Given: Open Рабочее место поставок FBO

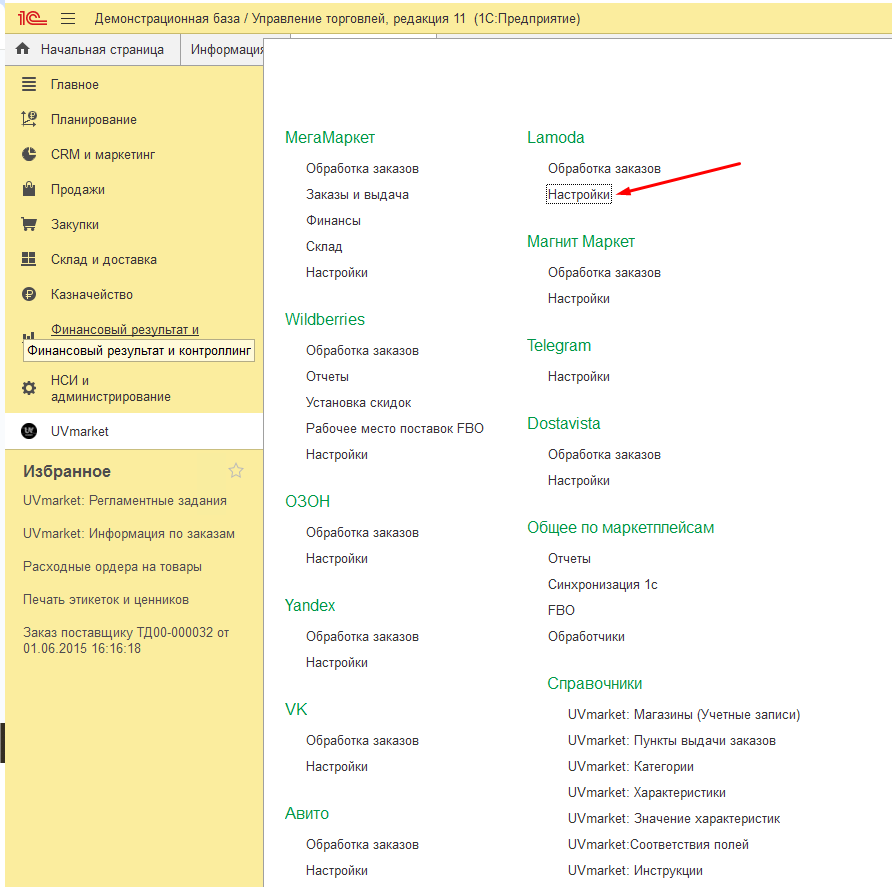Looking at the screenshot, I should [395, 428].
